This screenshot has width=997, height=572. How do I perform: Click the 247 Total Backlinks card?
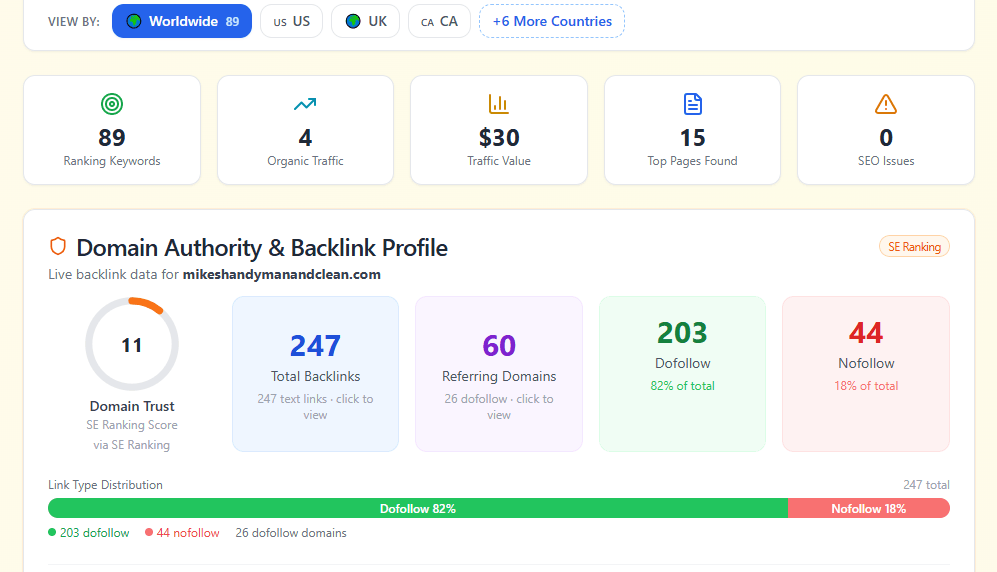coord(315,374)
